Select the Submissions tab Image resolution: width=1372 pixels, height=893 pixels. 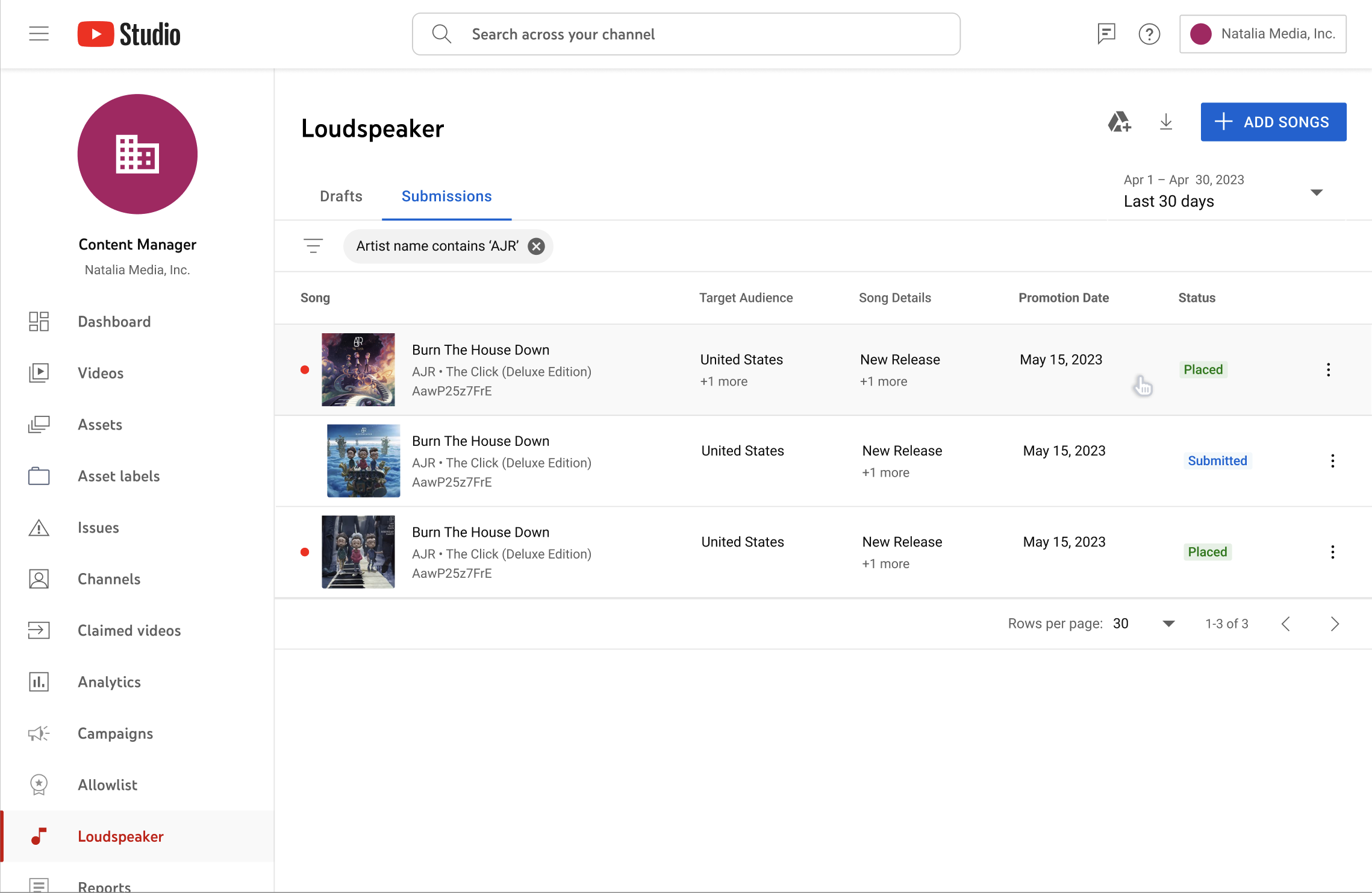(446, 196)
